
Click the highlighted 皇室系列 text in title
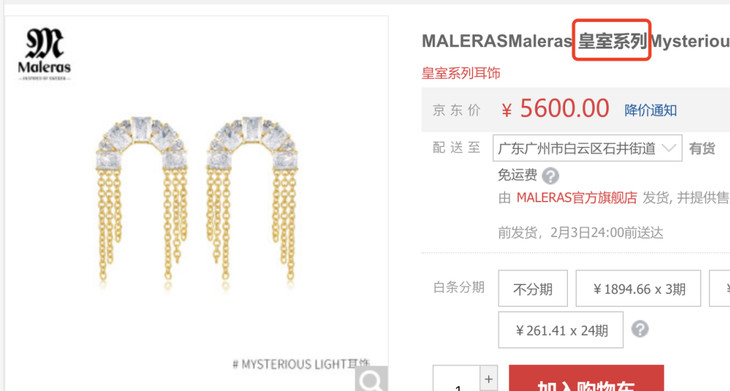click(611, 41)
